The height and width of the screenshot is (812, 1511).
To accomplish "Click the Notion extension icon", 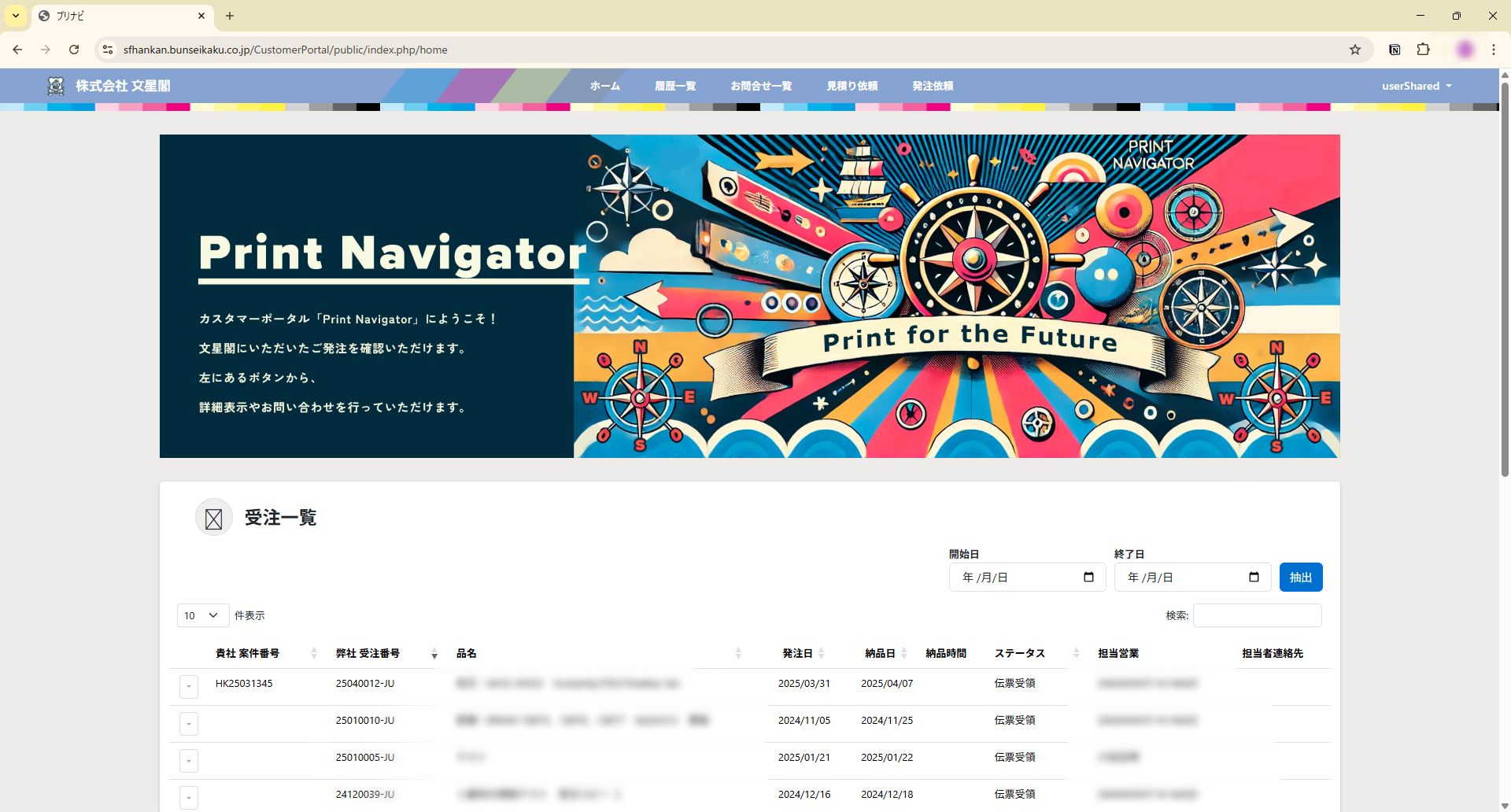I will coord(1394,50).
